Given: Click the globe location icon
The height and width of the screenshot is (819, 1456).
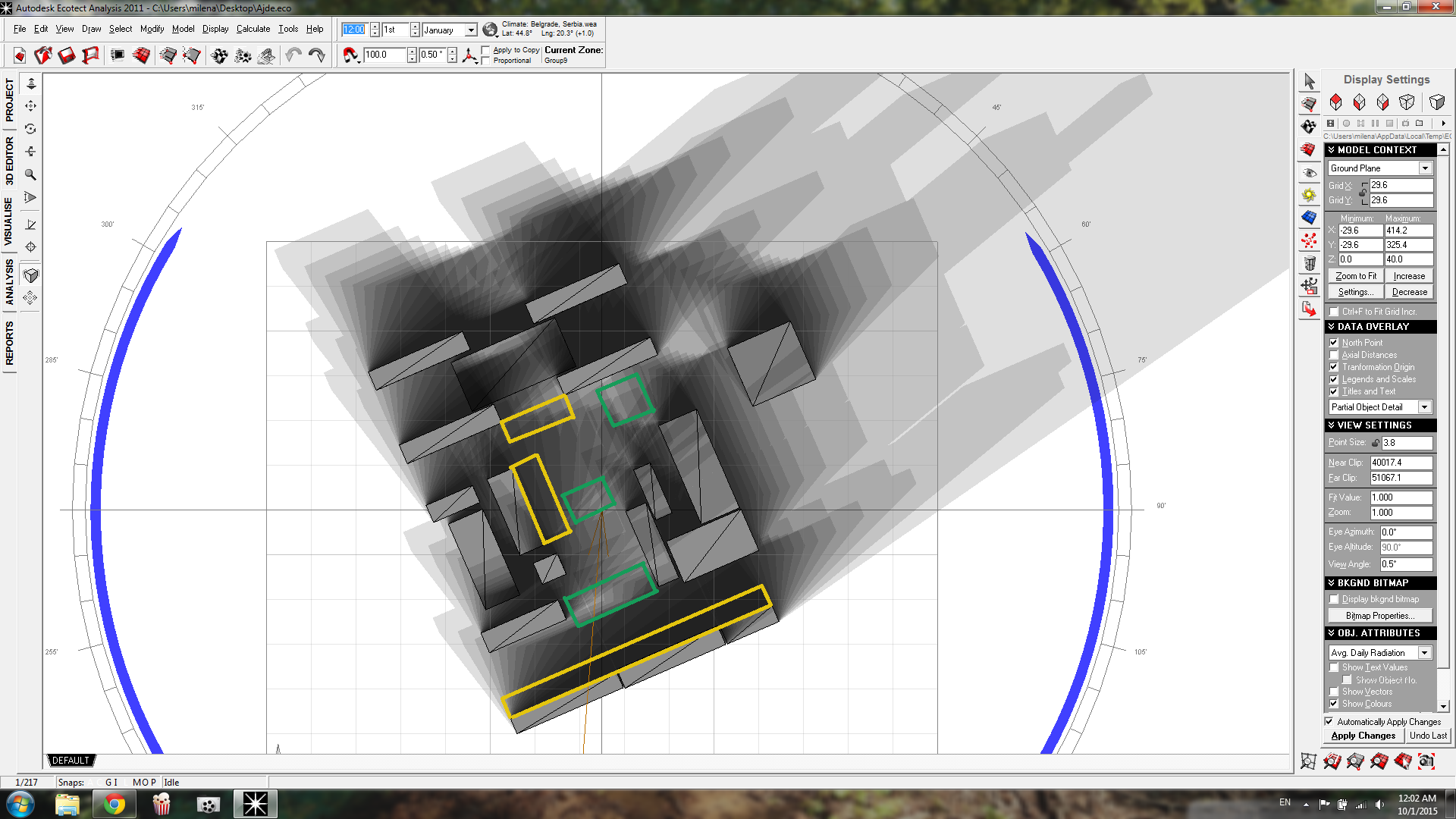Looking at the screenshot, I should (x=491, y=30).
